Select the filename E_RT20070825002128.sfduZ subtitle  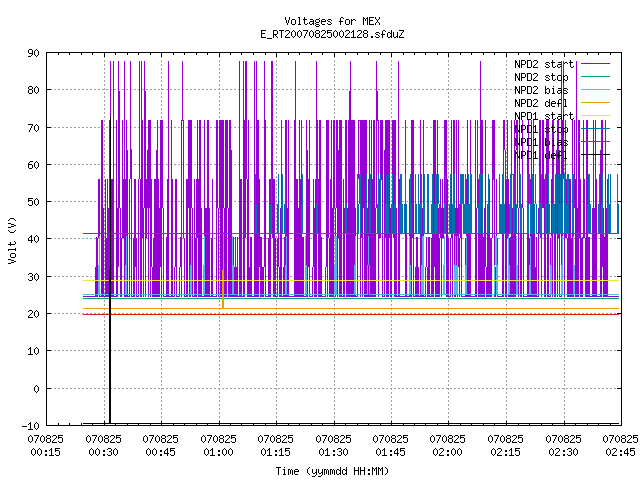coord(332,34)
